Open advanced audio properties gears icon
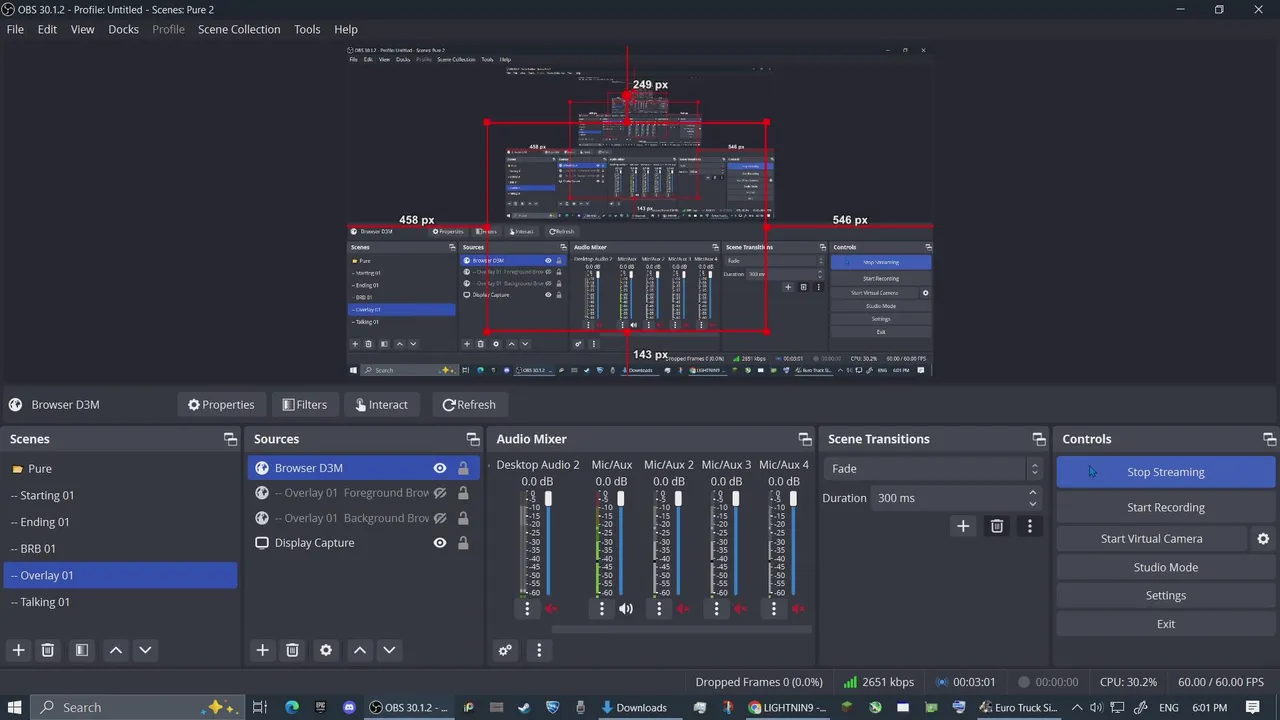This screenshot has height=720, width=1280. 505,650
